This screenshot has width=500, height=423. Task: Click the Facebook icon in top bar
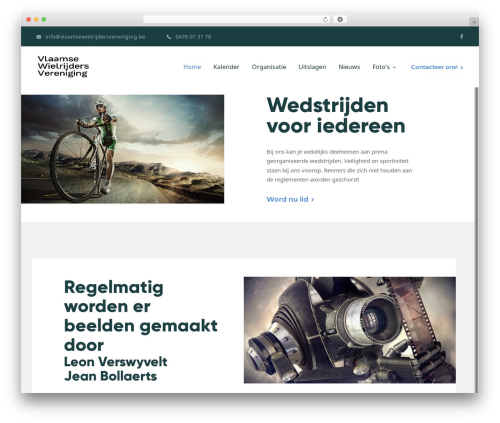coord(461,37)
